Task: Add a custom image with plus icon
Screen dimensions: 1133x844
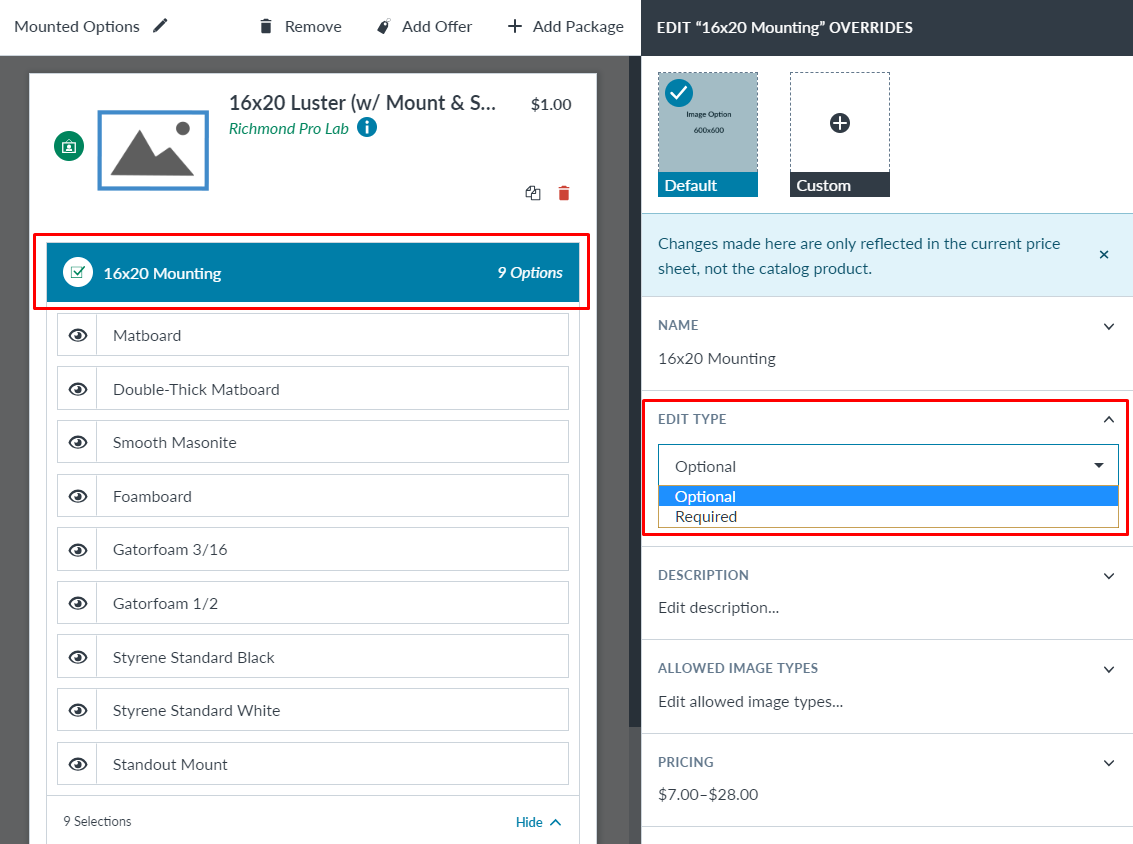Action: tap(839, 123)
